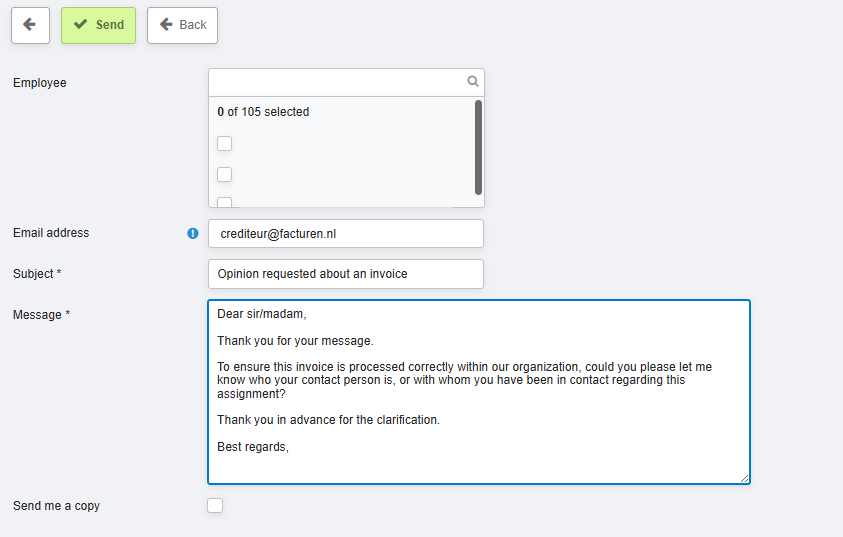Place cursor after 'Best regards,' in the message
The image size is (843, 537).
pyautogui.click(x=290, y=447)
